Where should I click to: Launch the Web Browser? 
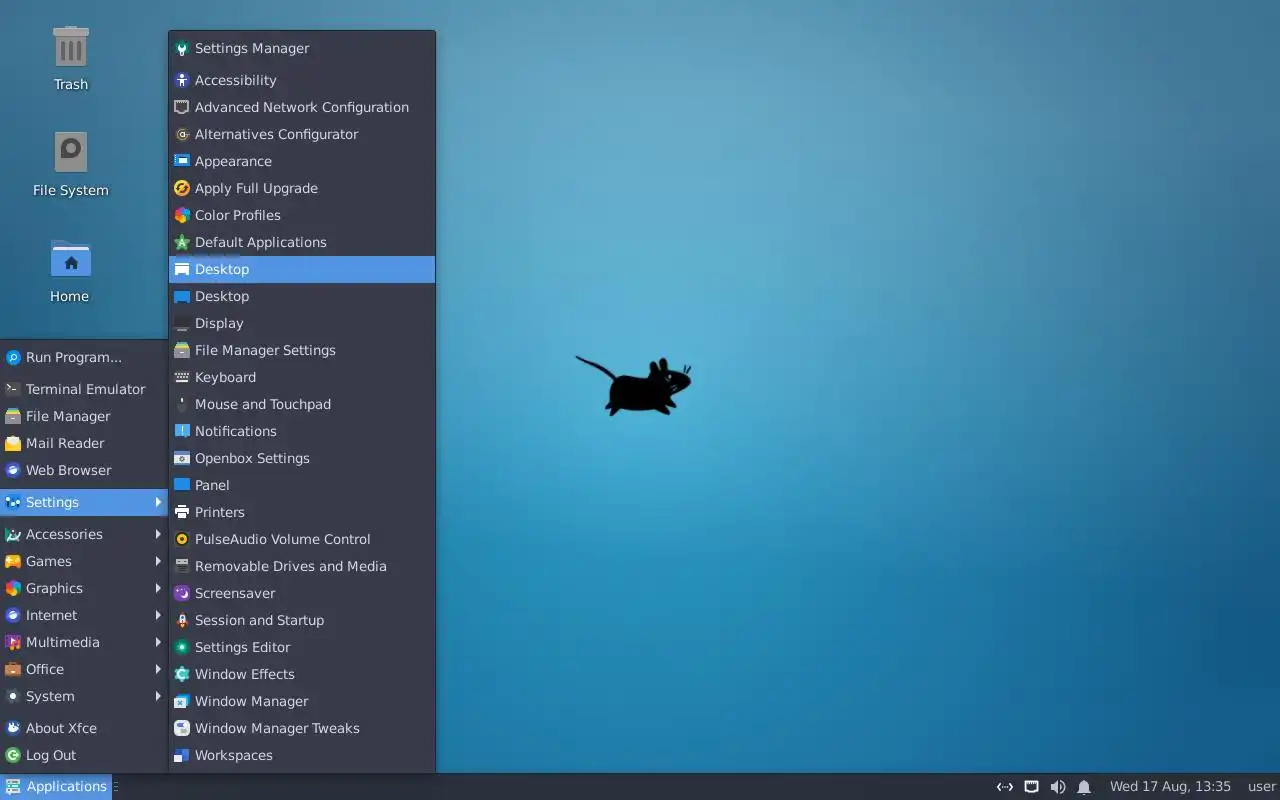pos(84,470)
